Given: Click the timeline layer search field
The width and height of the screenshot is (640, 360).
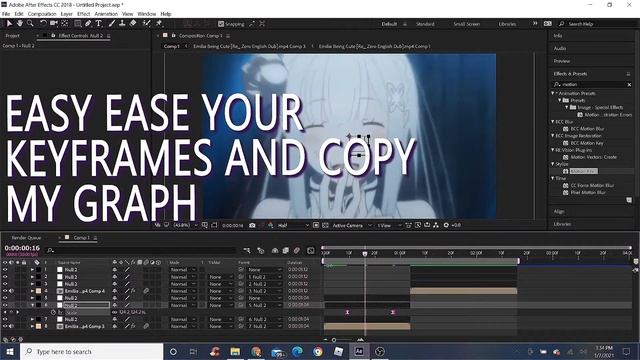Looking at the screenshot, I should pyautogui.click(x=142, y=250).
